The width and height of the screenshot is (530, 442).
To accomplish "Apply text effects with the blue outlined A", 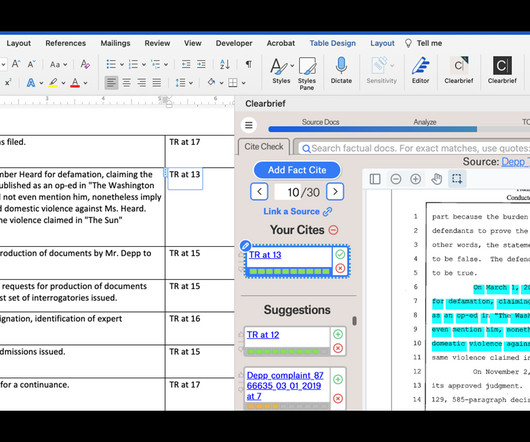I will (31, 82).
